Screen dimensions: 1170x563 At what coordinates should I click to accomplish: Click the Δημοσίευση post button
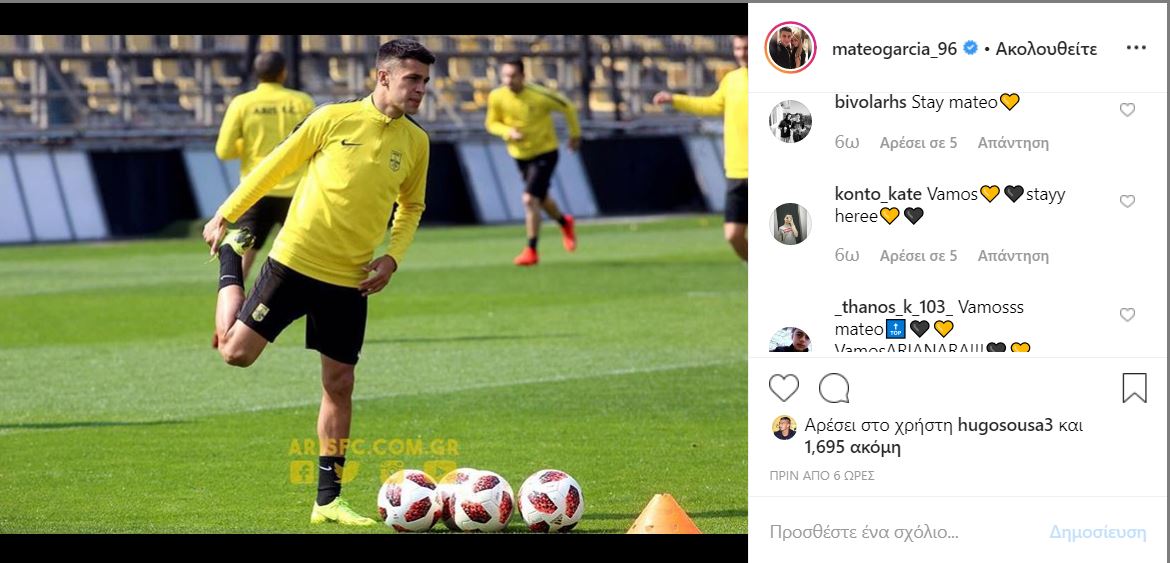pos(1098,532)
